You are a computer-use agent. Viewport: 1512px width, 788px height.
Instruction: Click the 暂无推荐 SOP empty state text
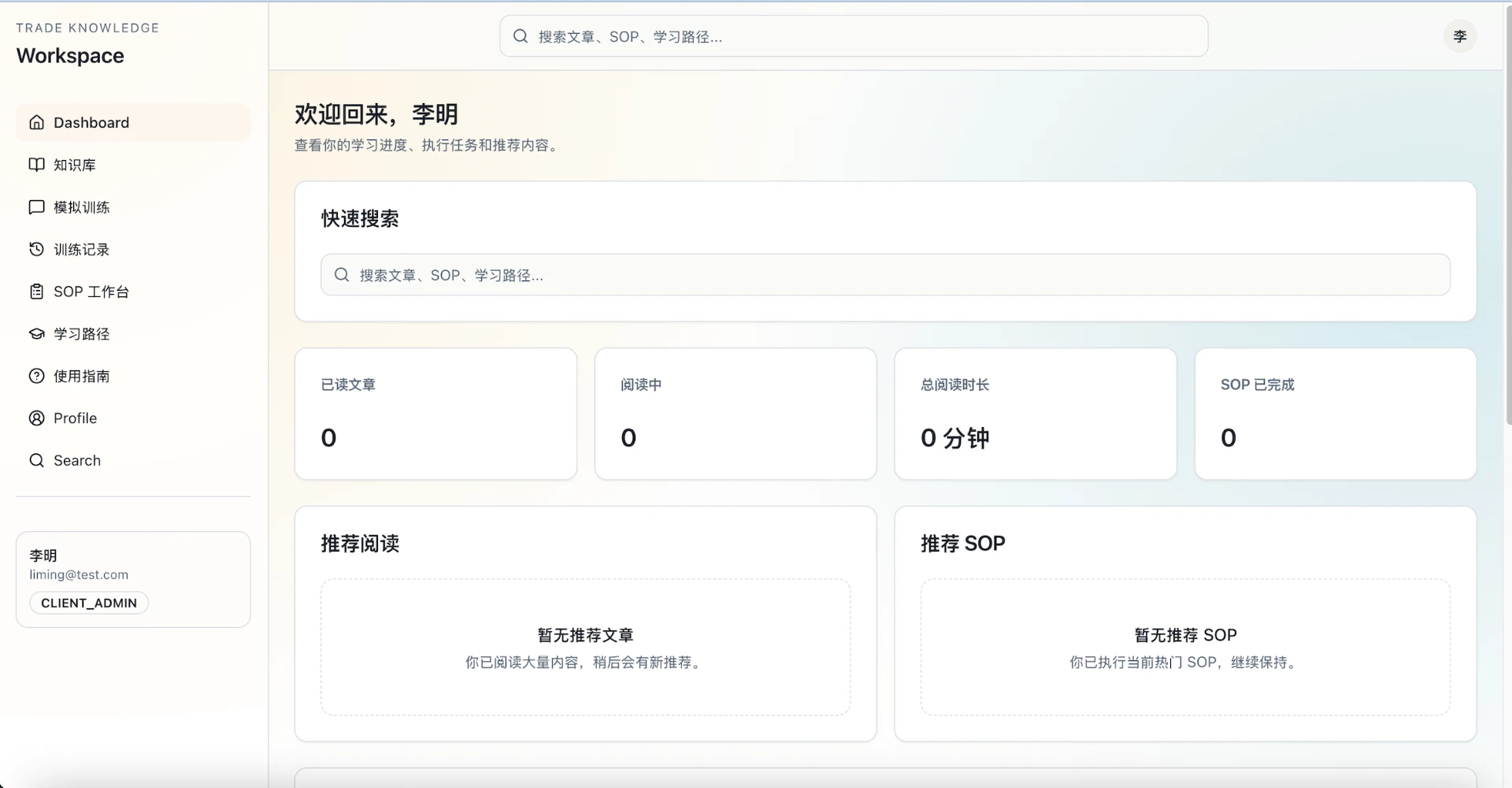click(1185, 635)
